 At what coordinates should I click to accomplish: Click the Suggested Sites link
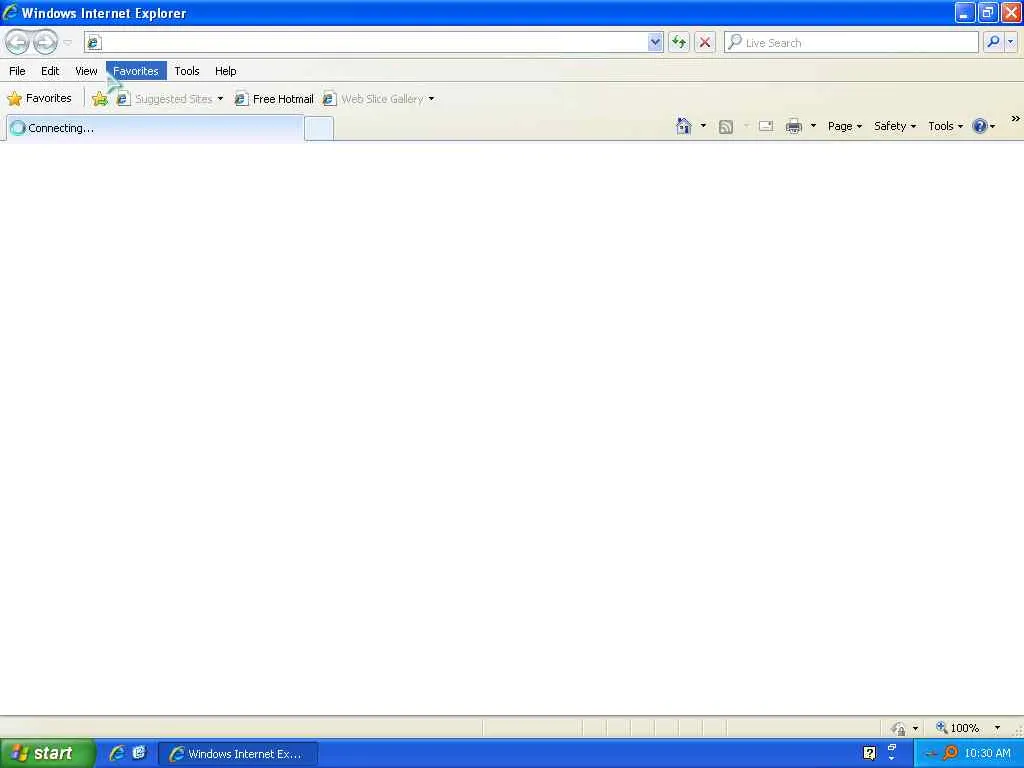point(166,99)
